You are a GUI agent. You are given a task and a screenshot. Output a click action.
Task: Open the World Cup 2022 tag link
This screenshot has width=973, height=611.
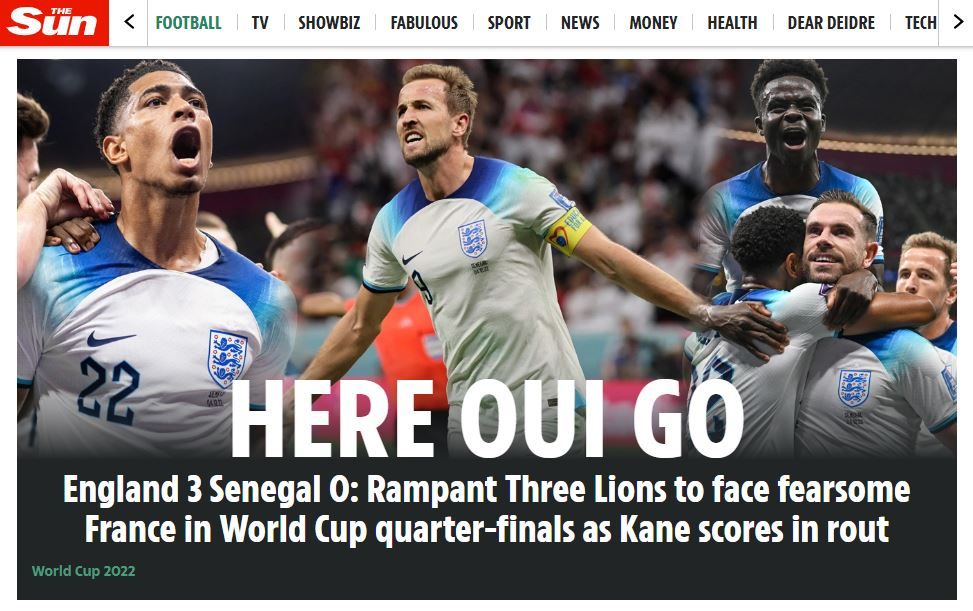click(x=83, y=571)
